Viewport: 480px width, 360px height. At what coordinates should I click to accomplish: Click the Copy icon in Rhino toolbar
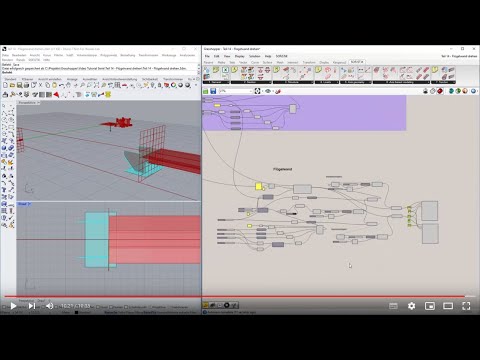47,85
